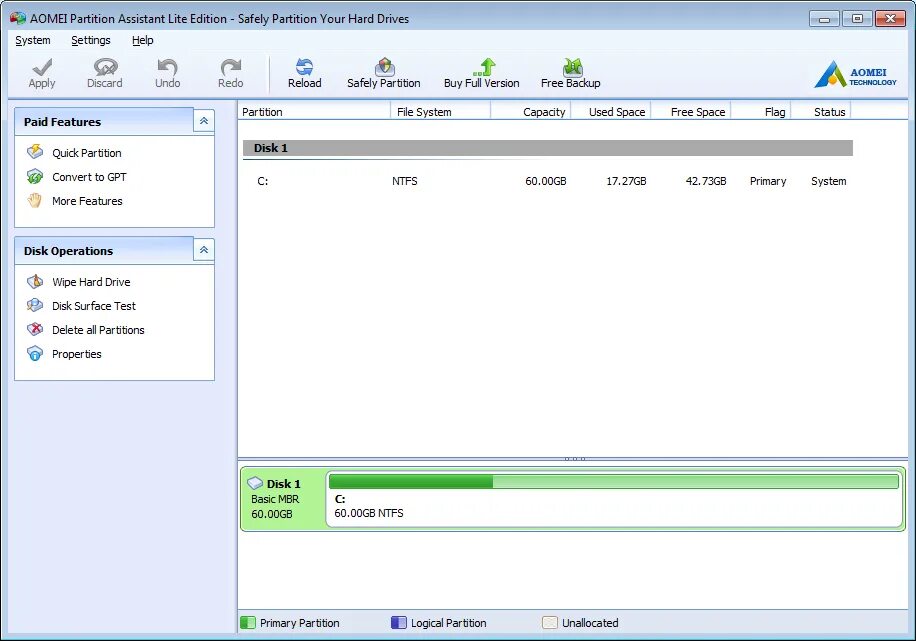Collapse the Paid Features panel
This screenshot has width=916, height=641.
pos(204,121)
